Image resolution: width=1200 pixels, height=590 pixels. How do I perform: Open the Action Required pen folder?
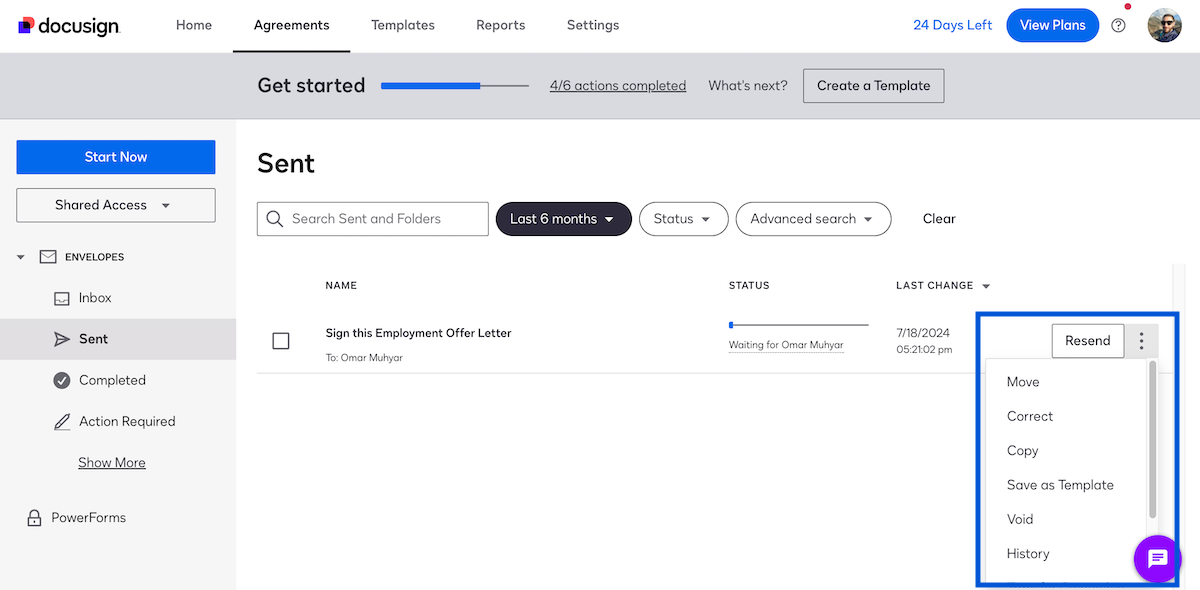(x=126, y=421)
